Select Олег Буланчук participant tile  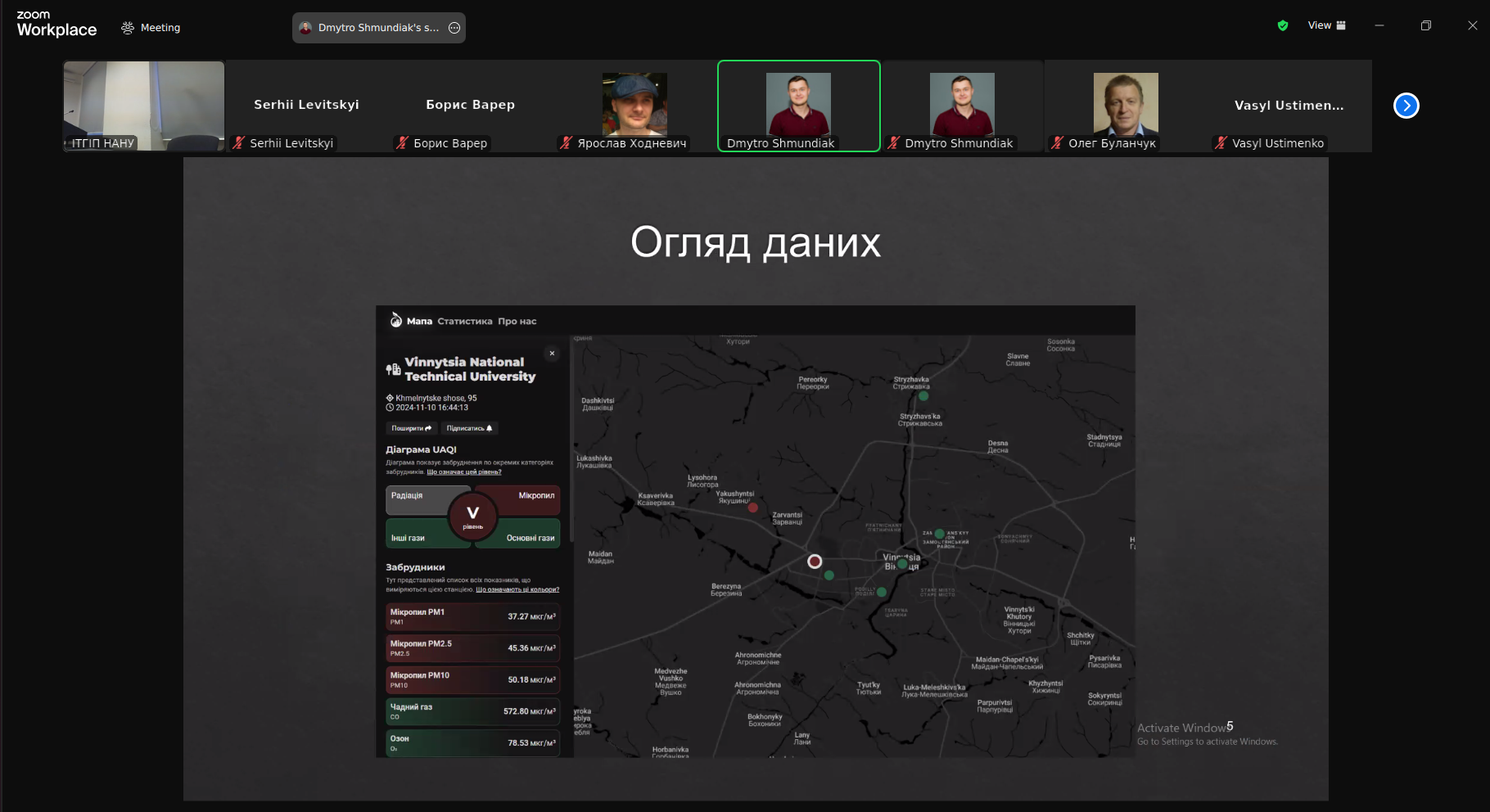tap(1126, 106)
